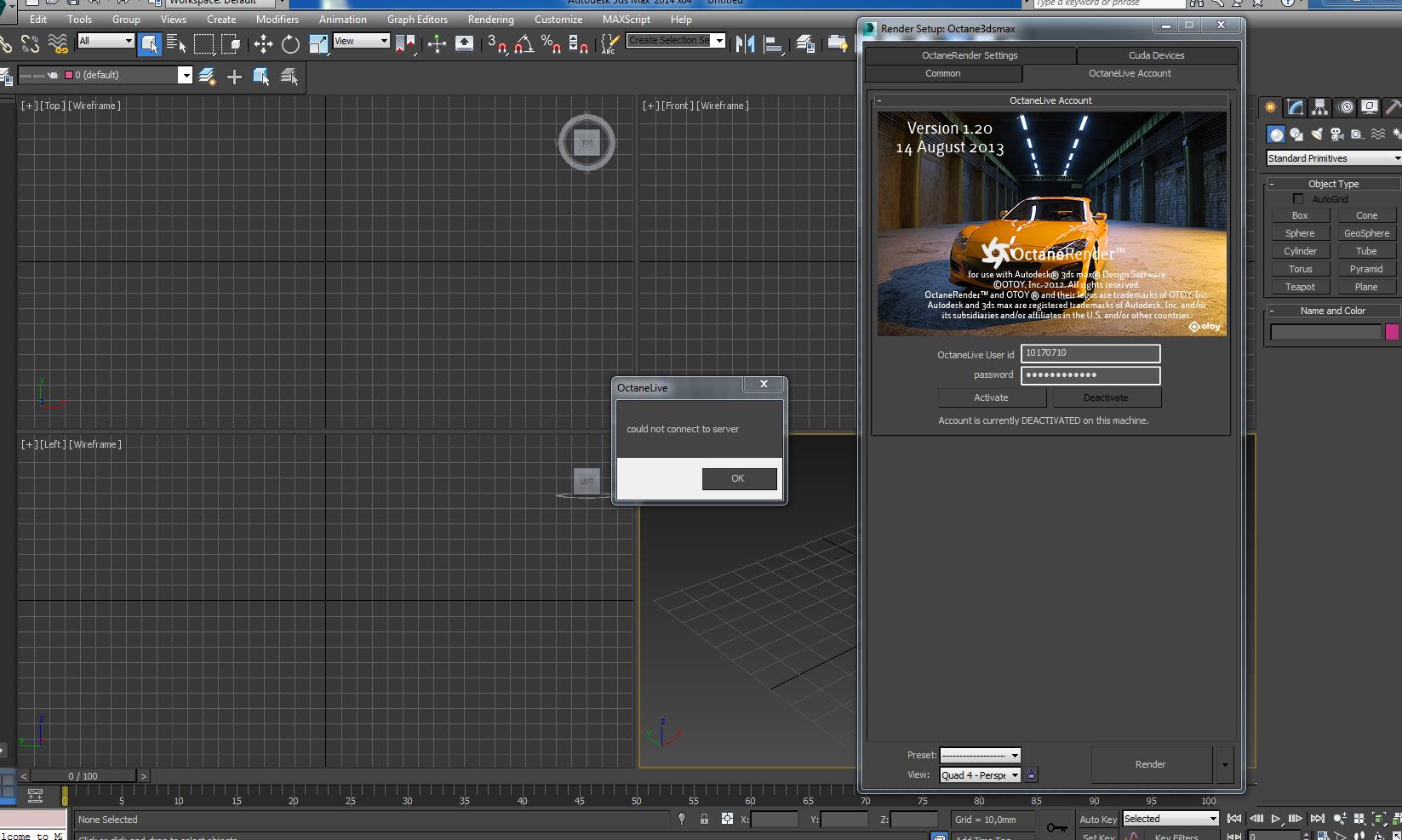
Task: Toggle the Auto Key animation mode
Action: 1097,820
